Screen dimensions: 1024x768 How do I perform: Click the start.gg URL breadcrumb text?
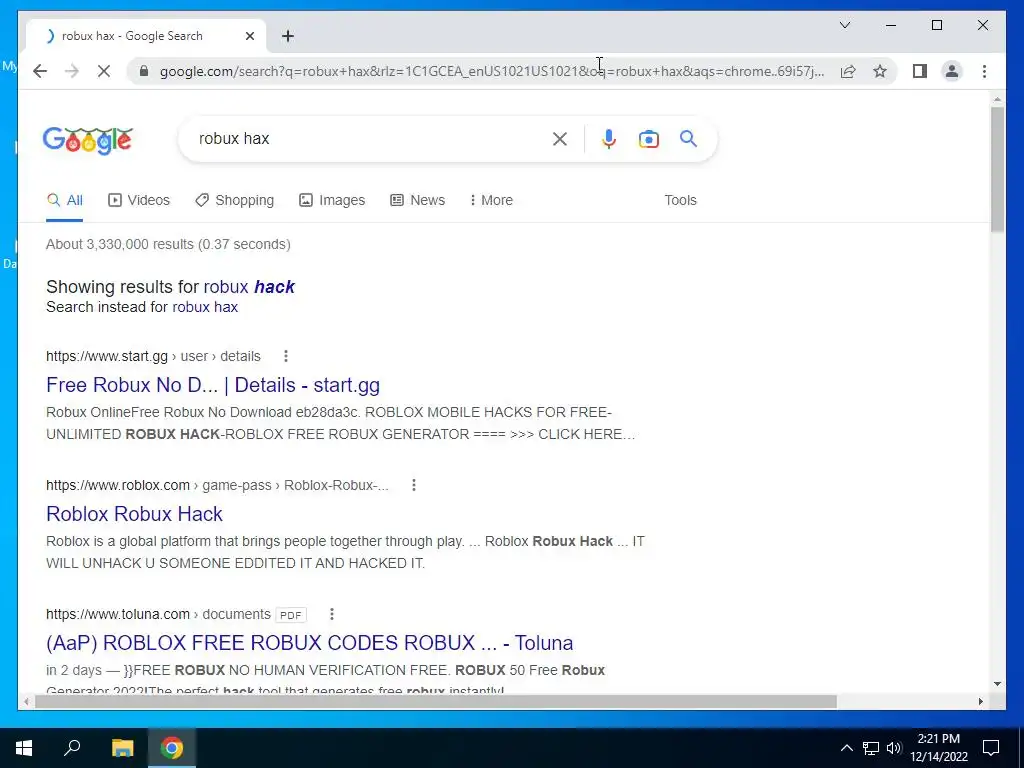(x=153, y=356)
